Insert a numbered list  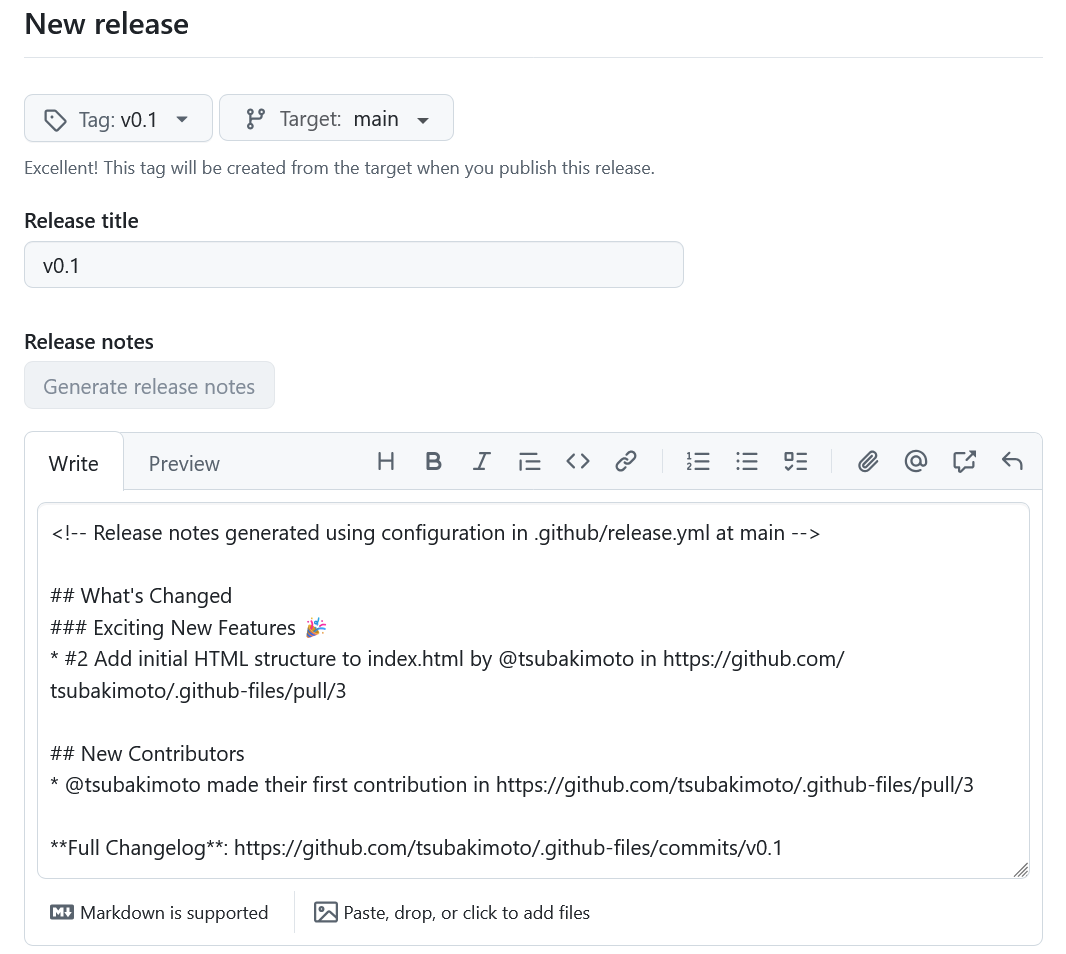tap(698, 462)
